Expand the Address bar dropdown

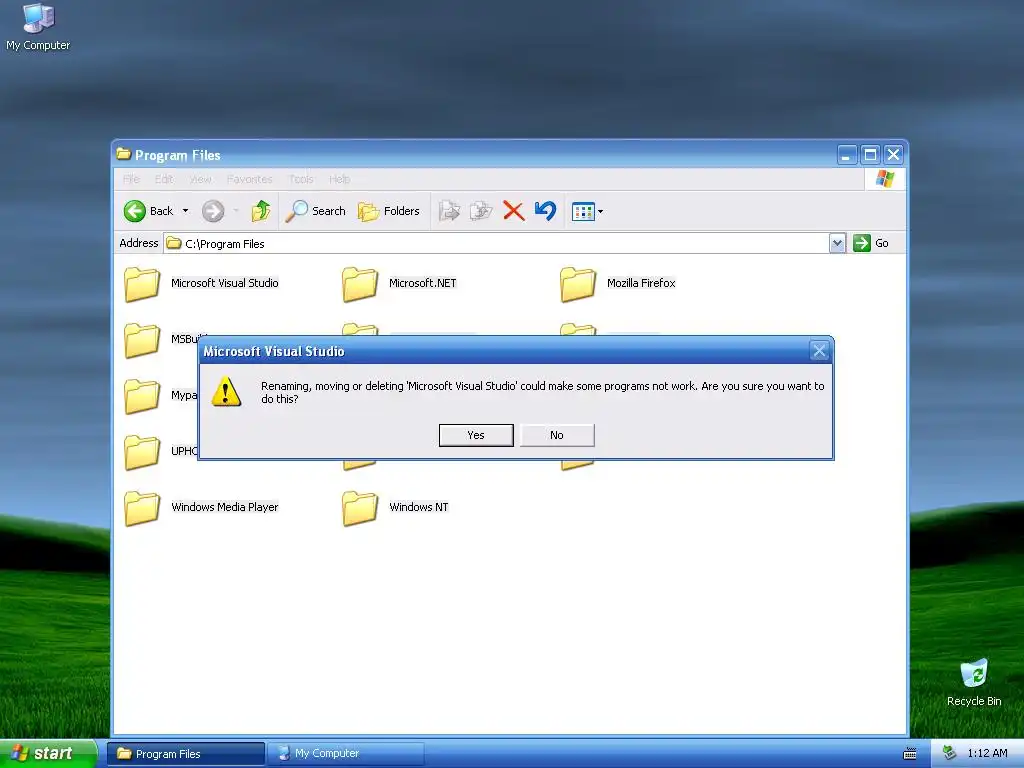coord(837,243)
